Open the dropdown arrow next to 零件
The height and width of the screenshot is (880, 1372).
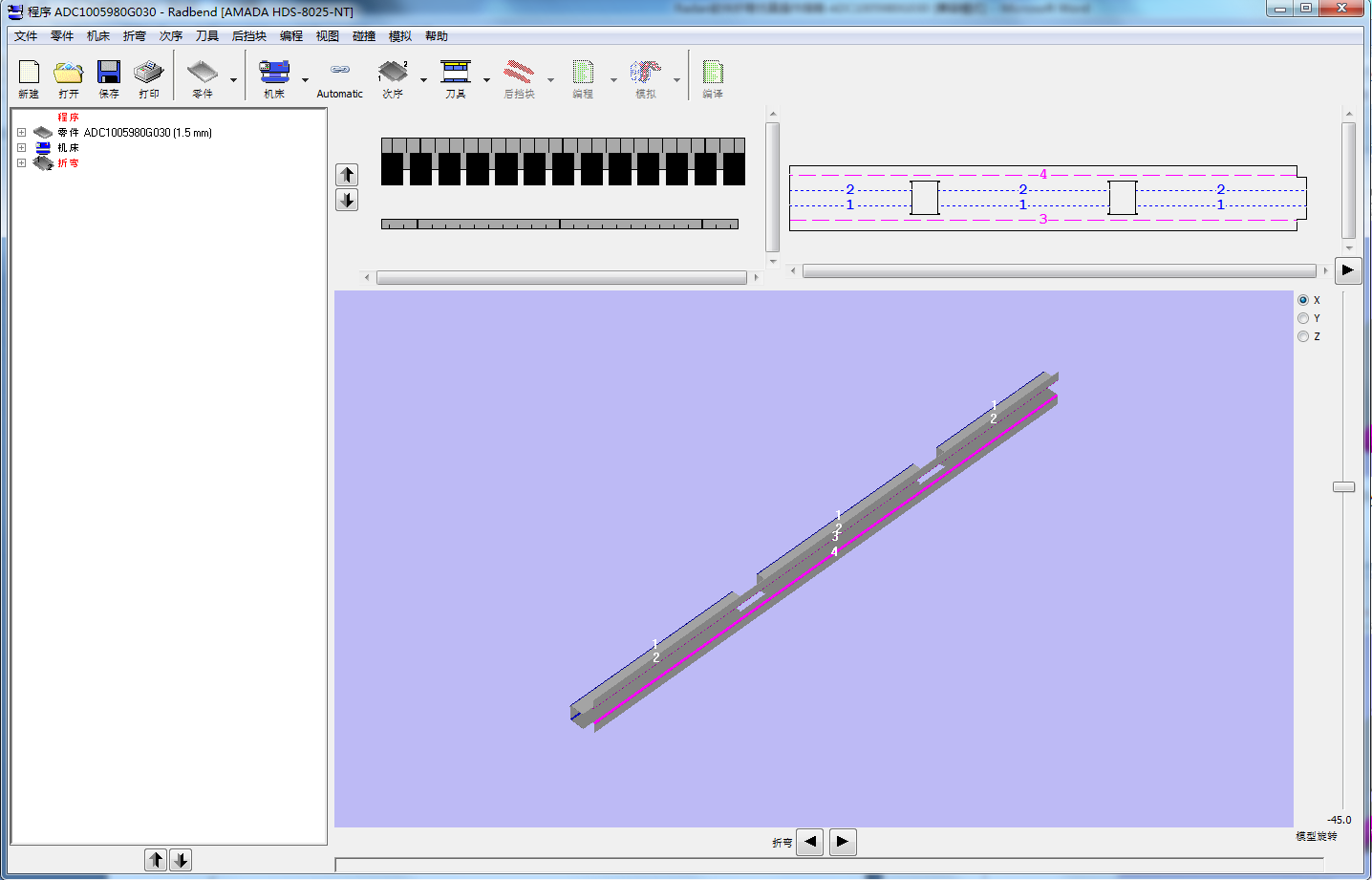[233, 80]
